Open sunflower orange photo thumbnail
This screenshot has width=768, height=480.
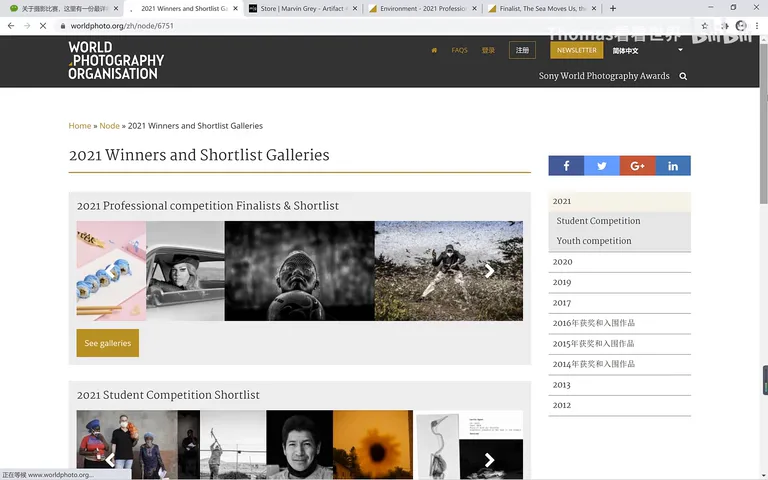[373, 445]
